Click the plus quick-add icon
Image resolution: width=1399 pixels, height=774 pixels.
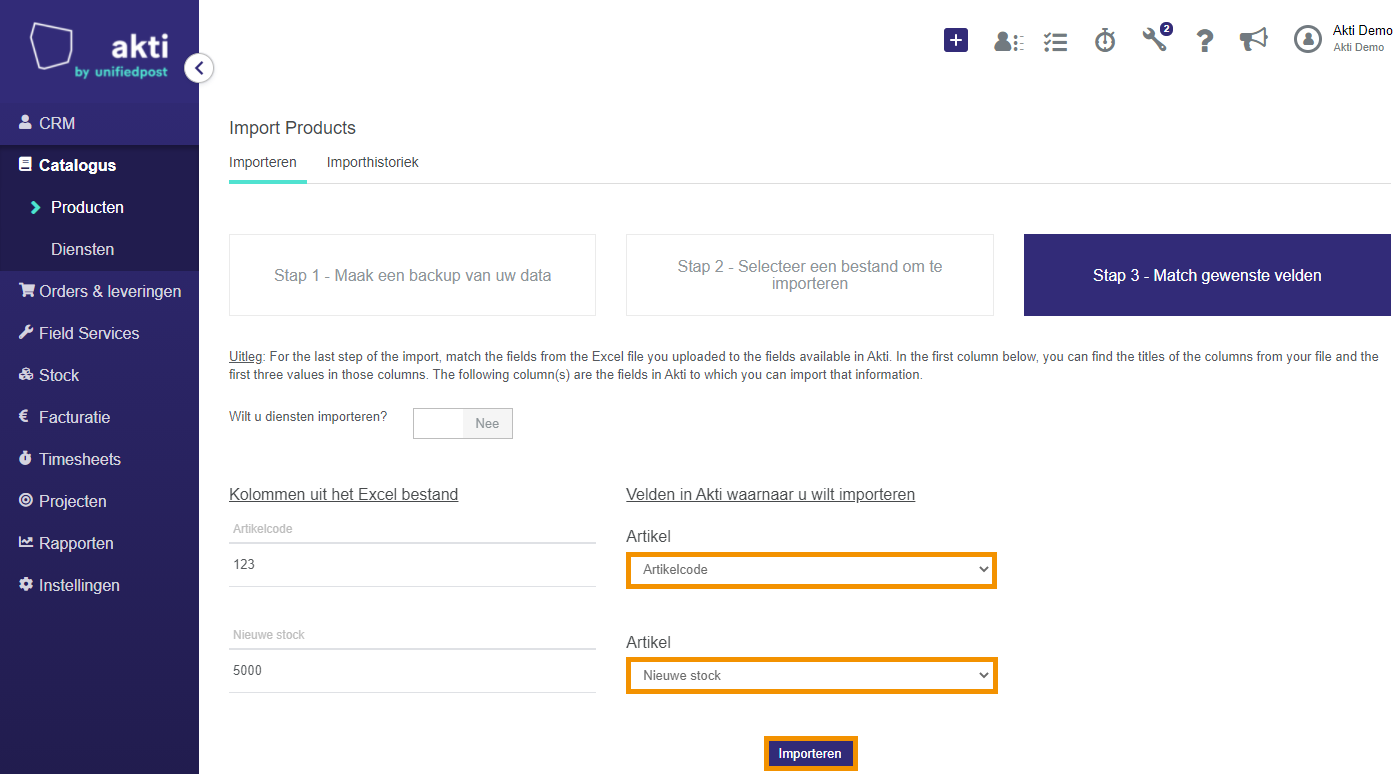pyautogui.click(x=956, y=40)
